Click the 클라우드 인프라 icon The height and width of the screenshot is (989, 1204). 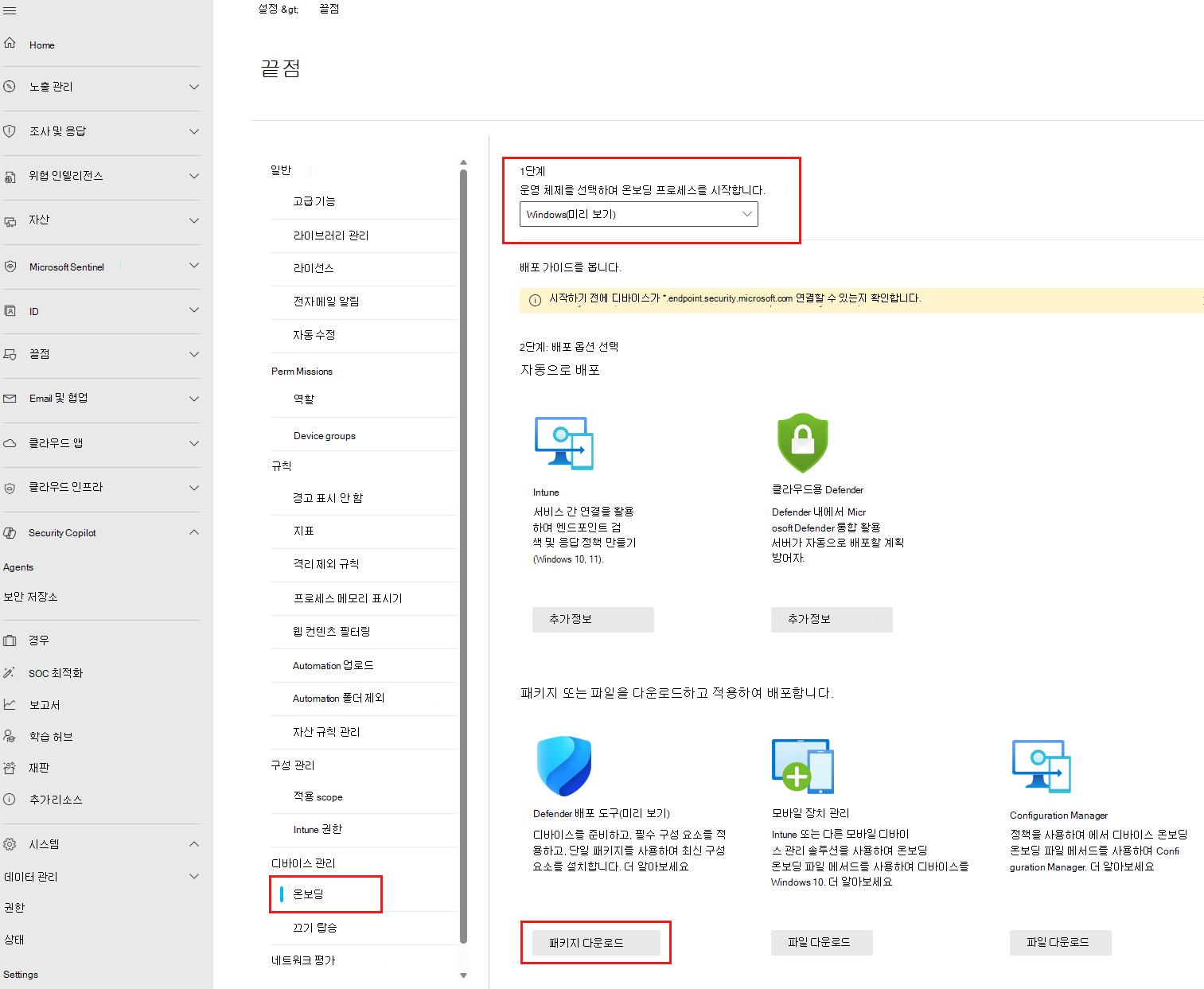click(10, 488)
